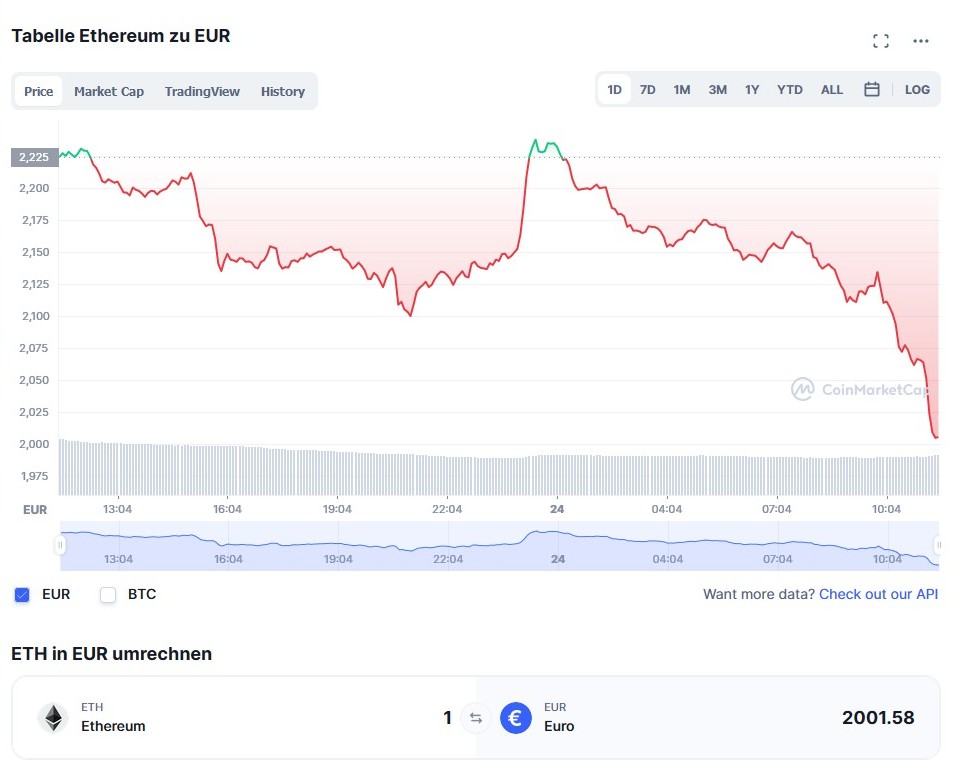Click the left range slider handle
Screen dimensions: 958x769
pyautogui.click(x=61, y=545)
